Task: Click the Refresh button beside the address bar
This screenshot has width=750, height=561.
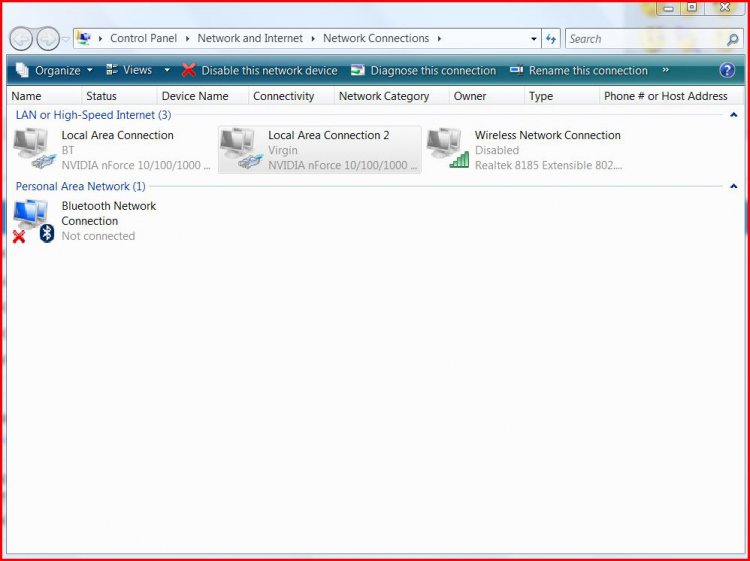Action: pos(551,39)
